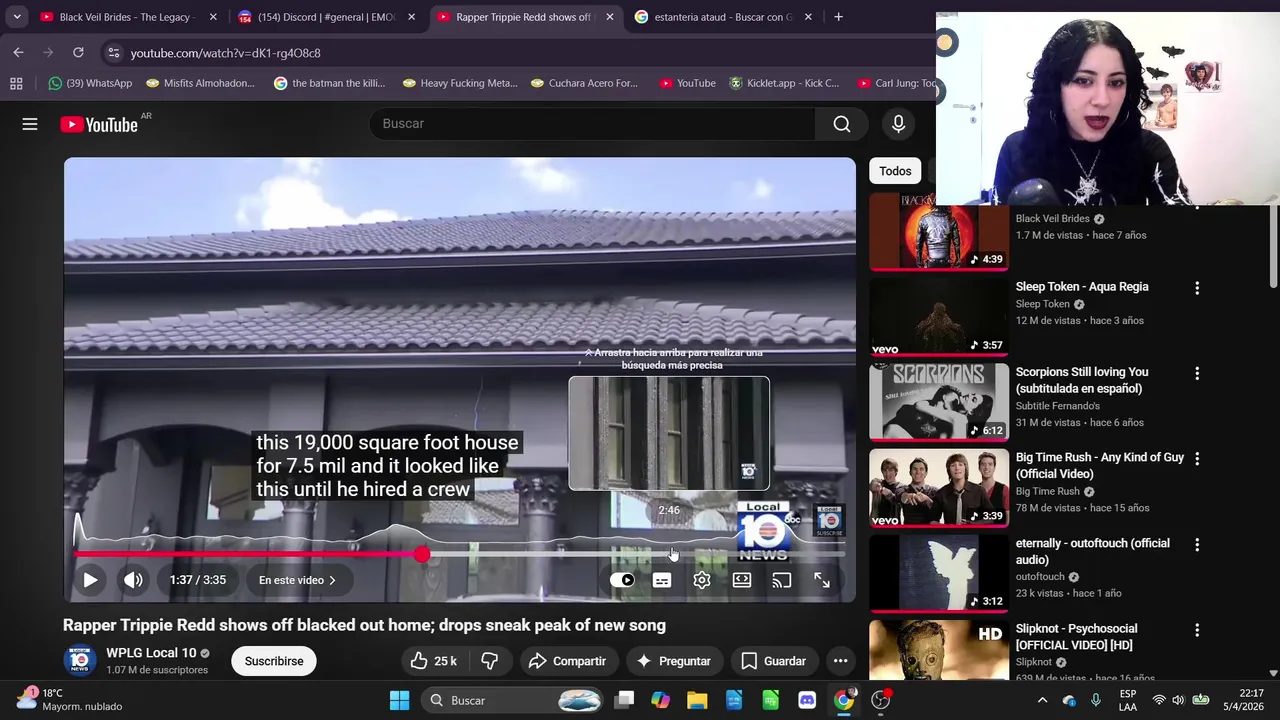Click Suscribirse to WPLG Local 10
The image size is (1280, 720).
274,661
